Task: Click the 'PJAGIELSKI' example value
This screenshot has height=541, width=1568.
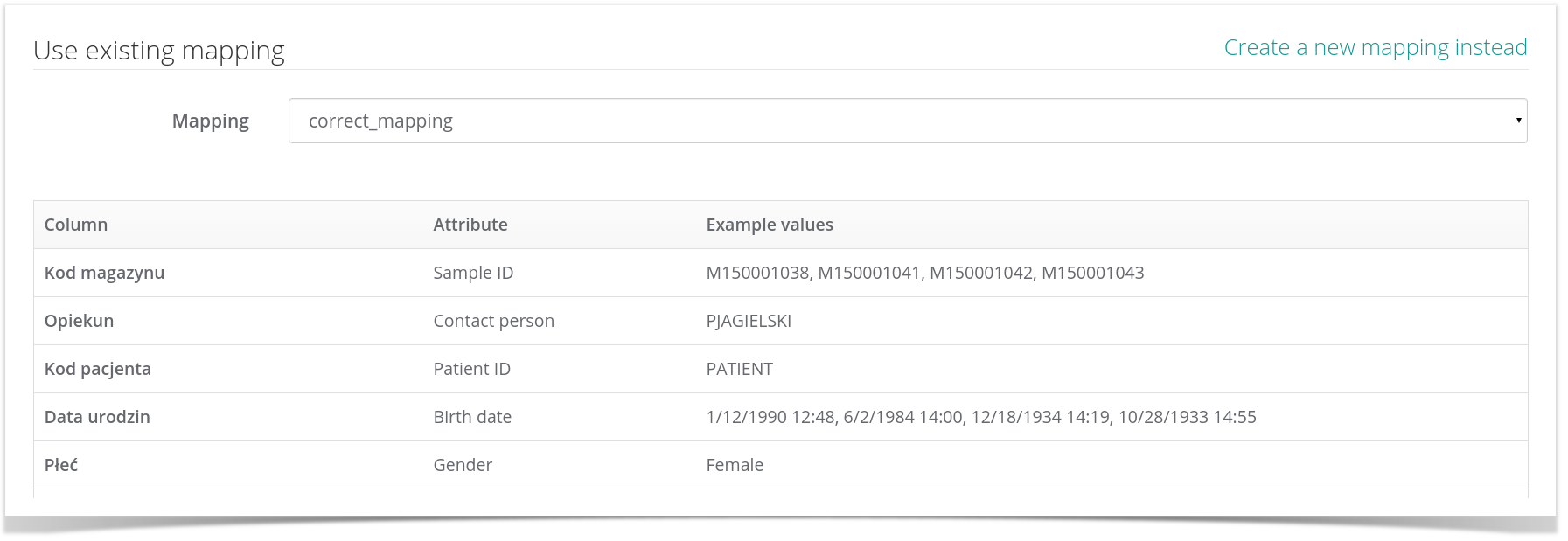Action: 749,321
